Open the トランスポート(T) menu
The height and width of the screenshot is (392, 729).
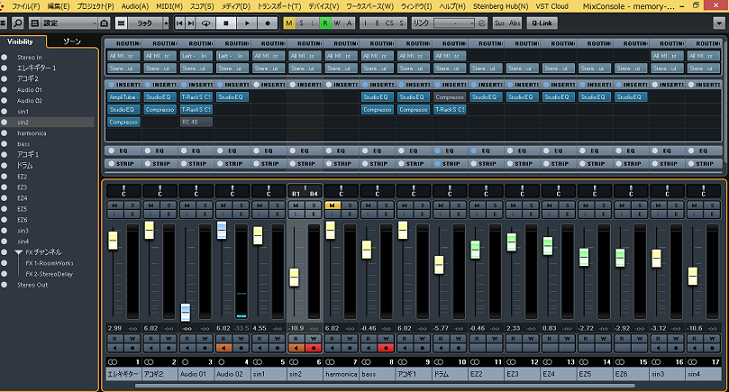click(279, 6)
